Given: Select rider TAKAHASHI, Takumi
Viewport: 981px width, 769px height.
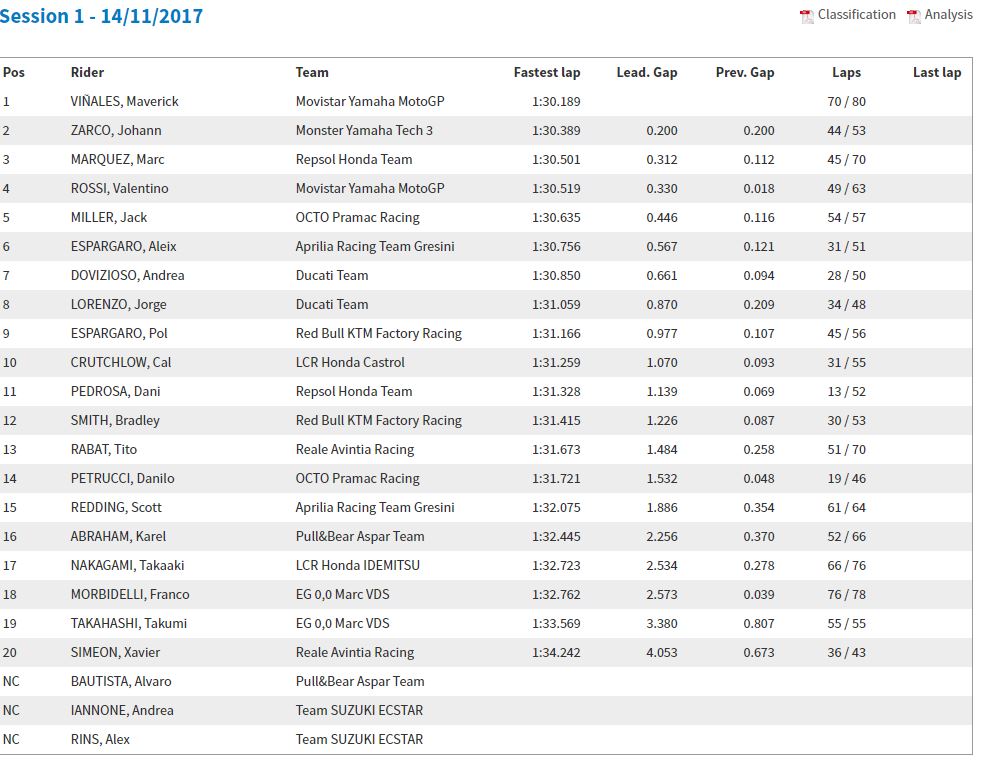Looking at the screenshot, I should pyautogui.click(x=129, y=623).
